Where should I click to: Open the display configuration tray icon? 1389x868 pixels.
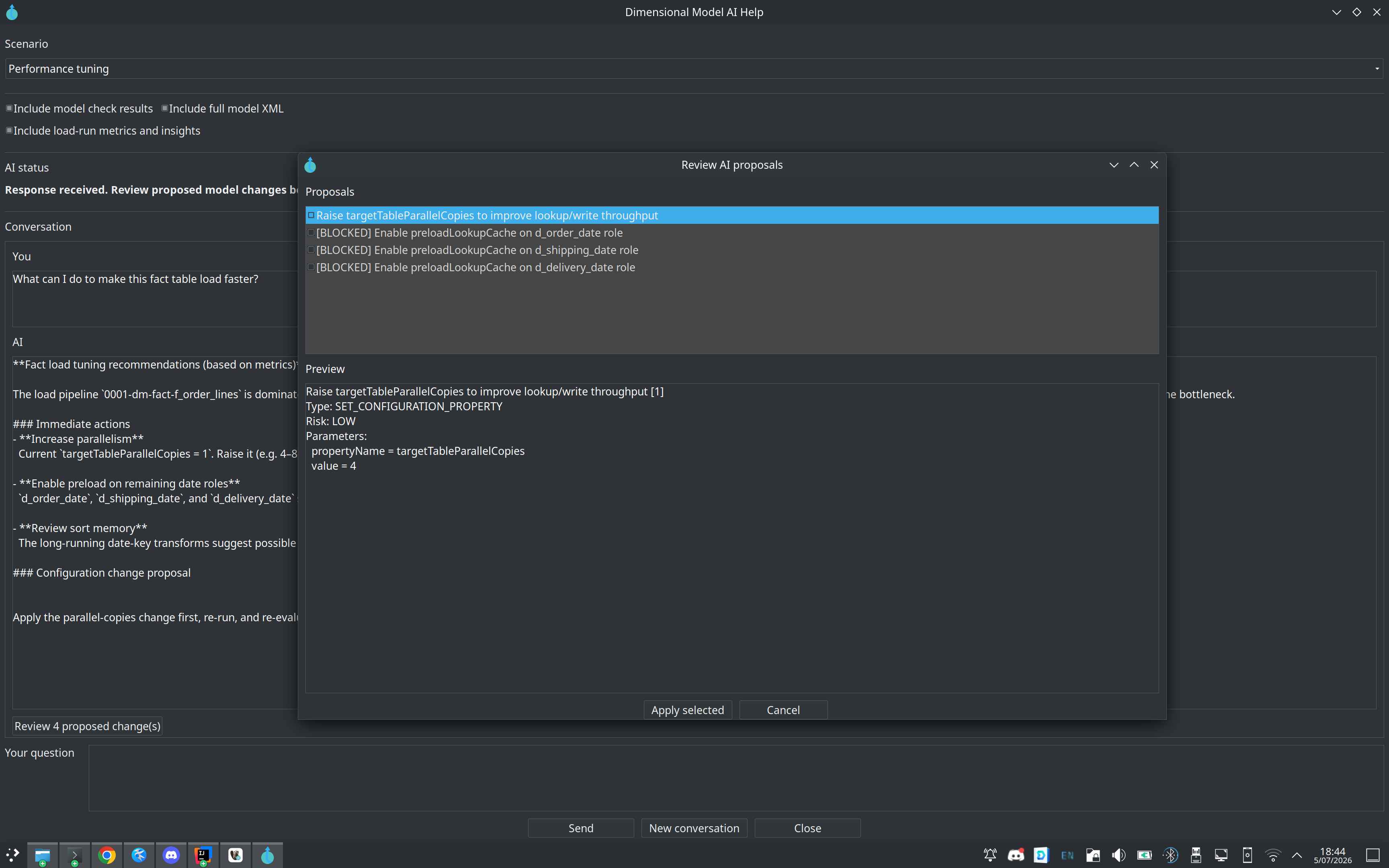[x=1221, y=856]
